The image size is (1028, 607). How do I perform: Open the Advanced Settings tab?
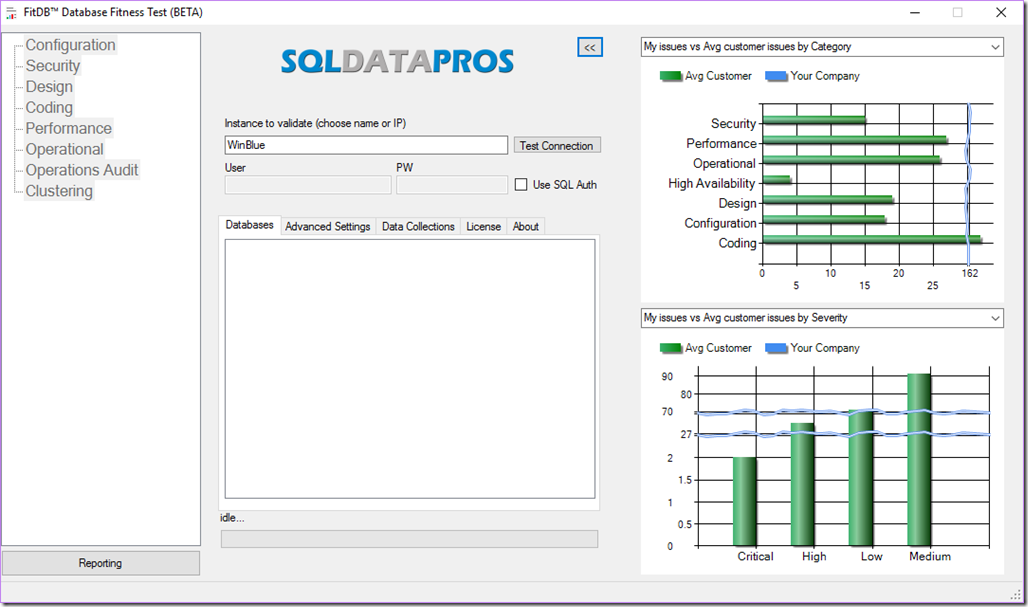coord(328,226)
